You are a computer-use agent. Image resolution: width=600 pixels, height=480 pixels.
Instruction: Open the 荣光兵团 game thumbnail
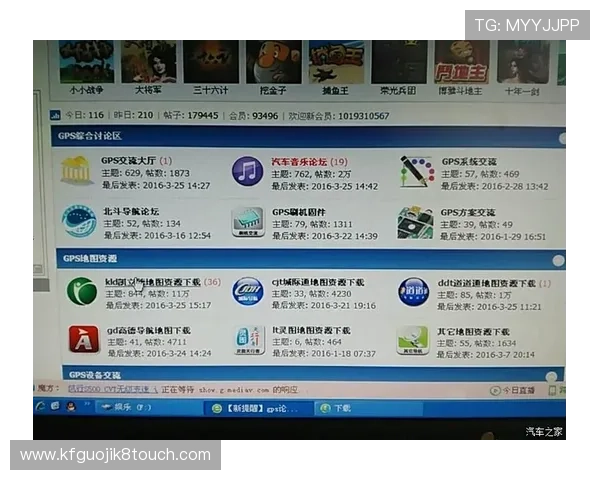pos(399,62)
